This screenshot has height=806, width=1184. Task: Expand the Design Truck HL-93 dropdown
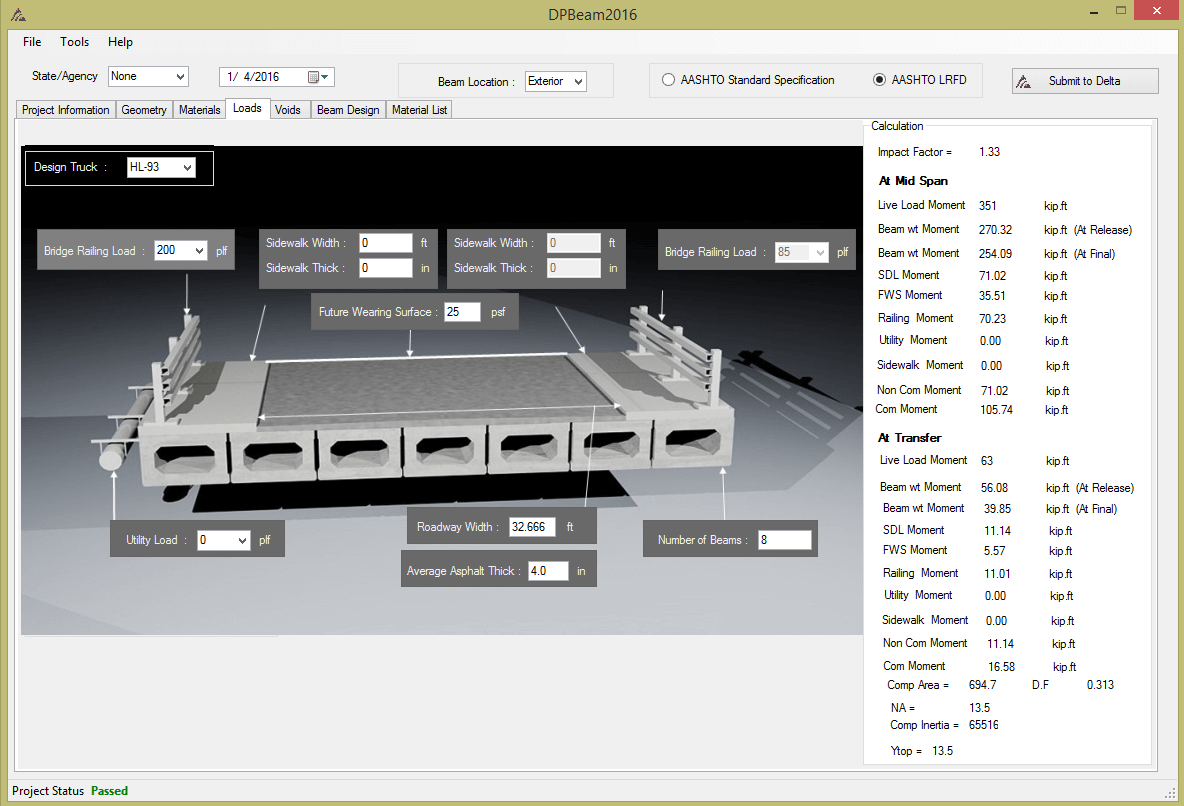coord(187,168)
